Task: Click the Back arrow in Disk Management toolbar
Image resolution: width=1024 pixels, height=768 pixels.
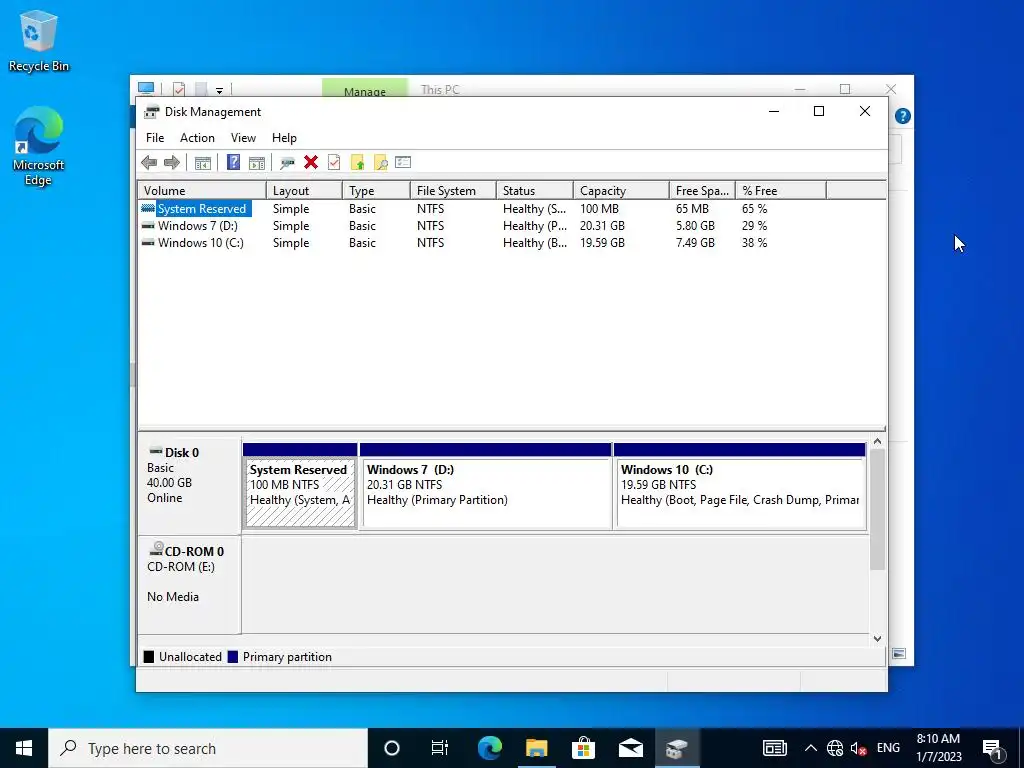Action: point(149,163)
